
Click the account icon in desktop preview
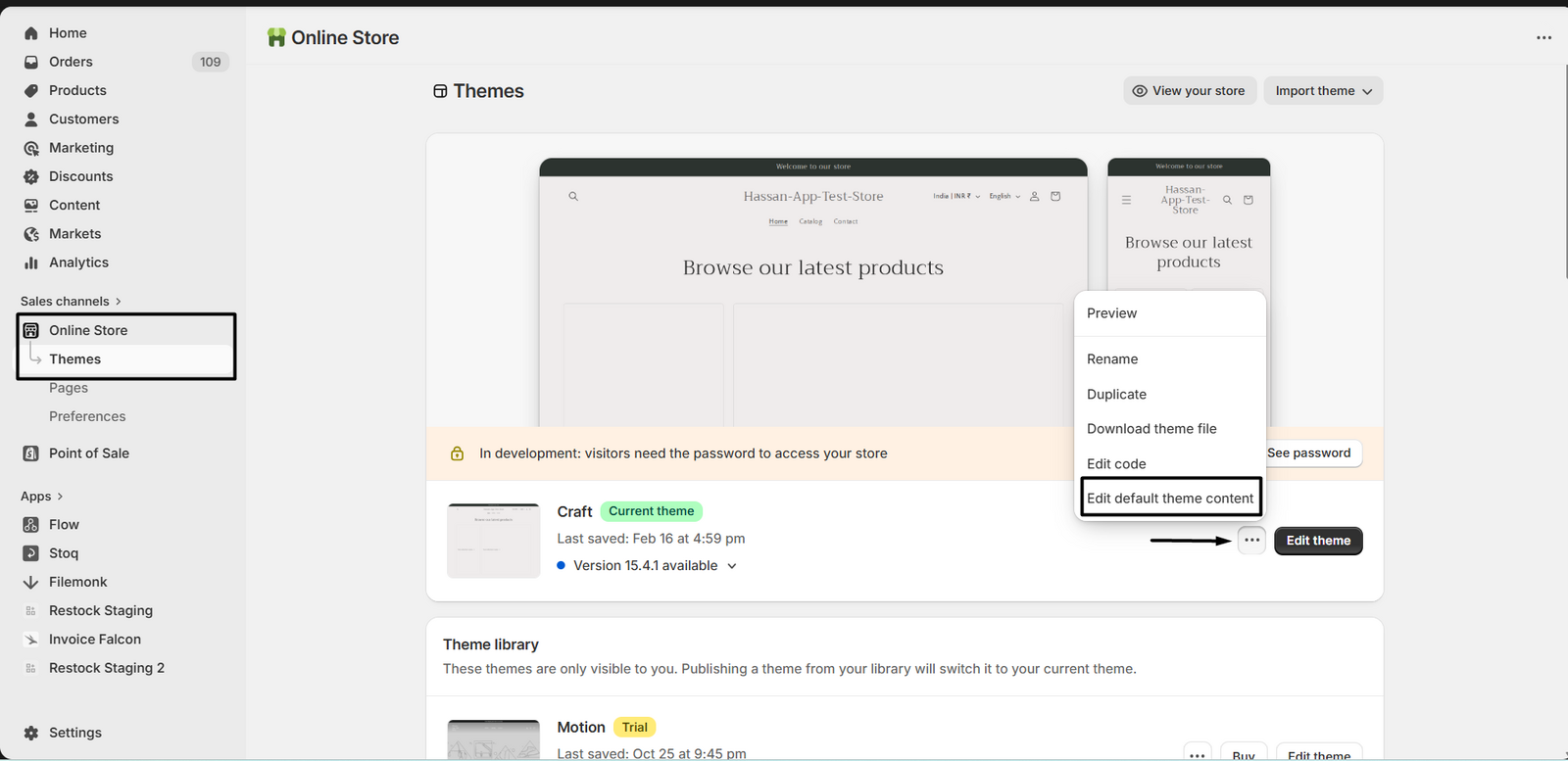point(1034,196)
